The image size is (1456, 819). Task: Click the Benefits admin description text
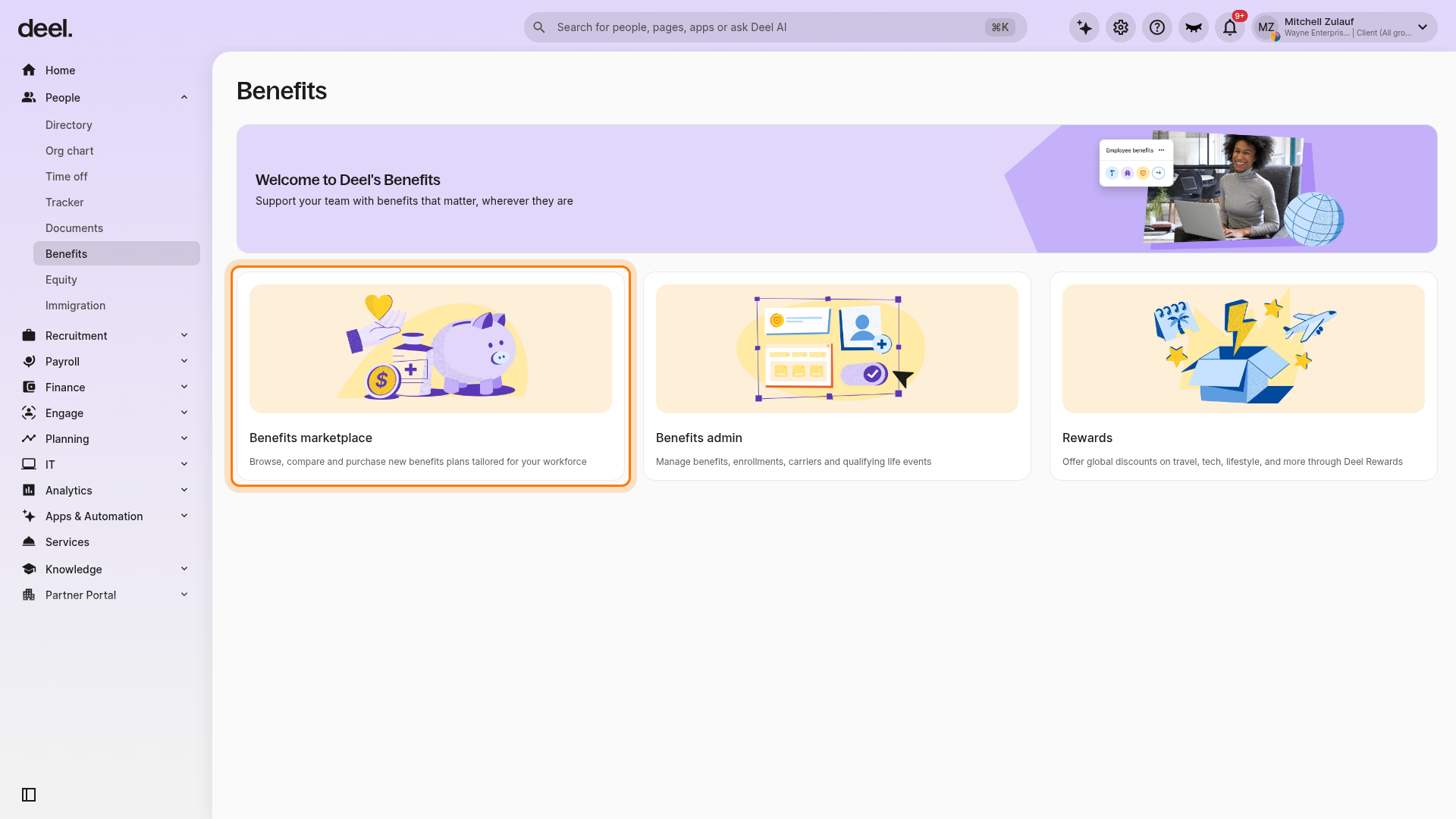793,462
